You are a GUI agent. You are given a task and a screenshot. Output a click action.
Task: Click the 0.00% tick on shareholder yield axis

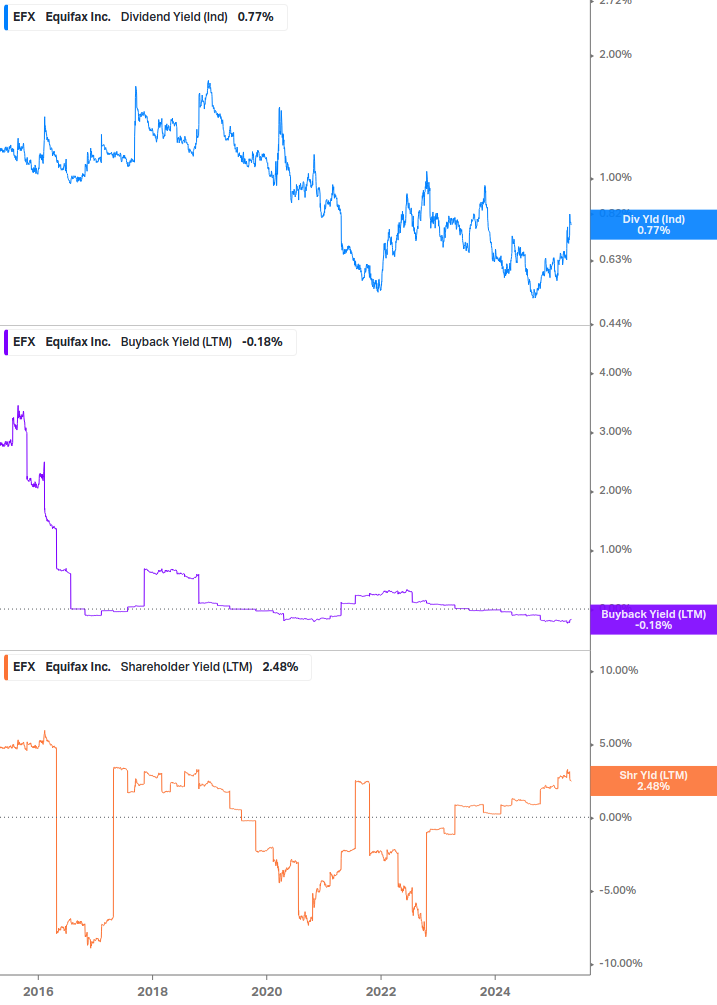pos(615,817)
